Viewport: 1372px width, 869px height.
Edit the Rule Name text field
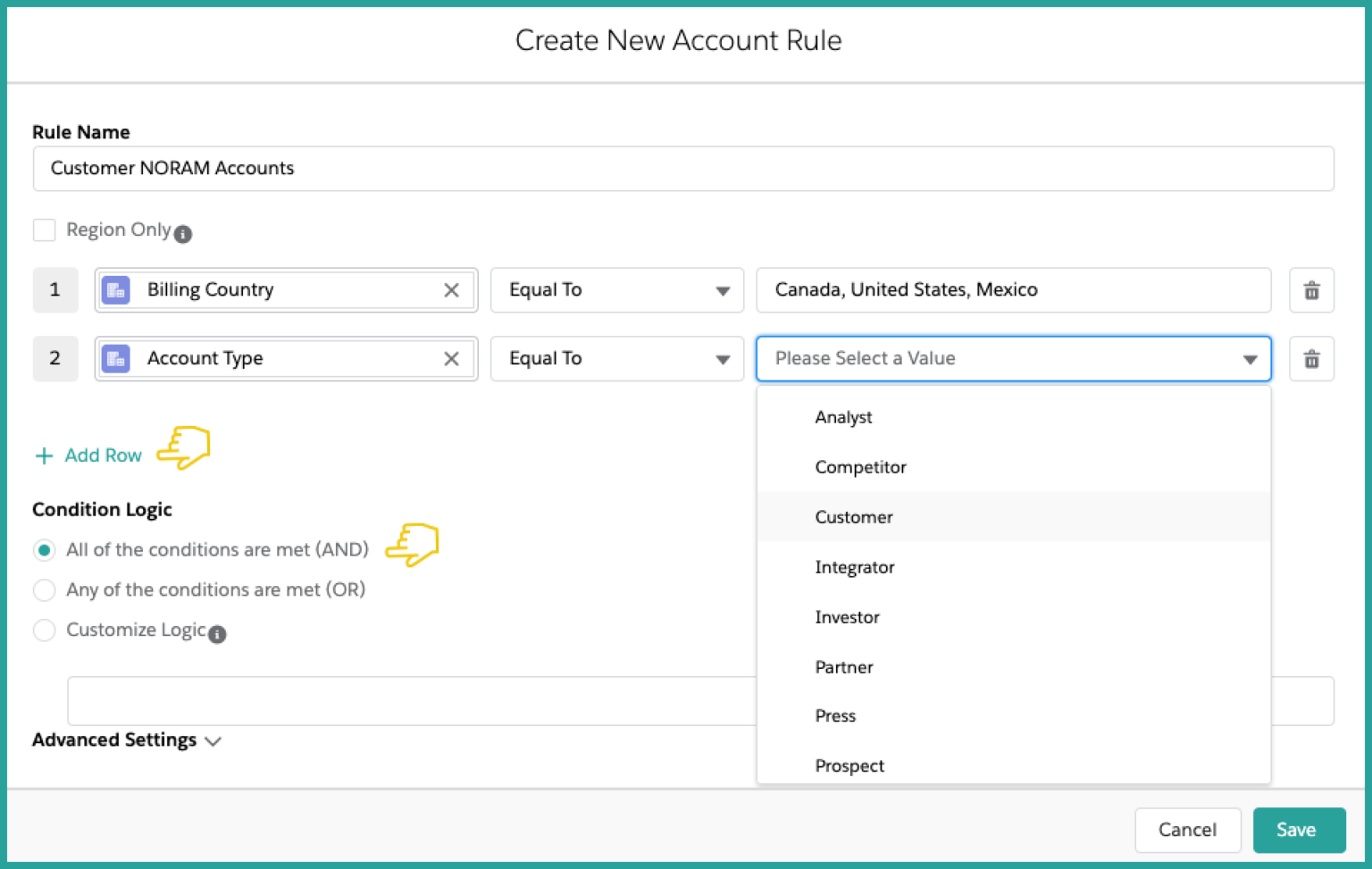point(683,169)
